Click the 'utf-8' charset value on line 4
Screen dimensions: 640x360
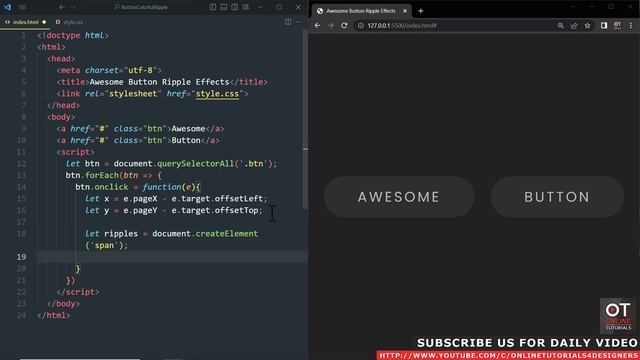pyautogui.click(x=140, y=71)
